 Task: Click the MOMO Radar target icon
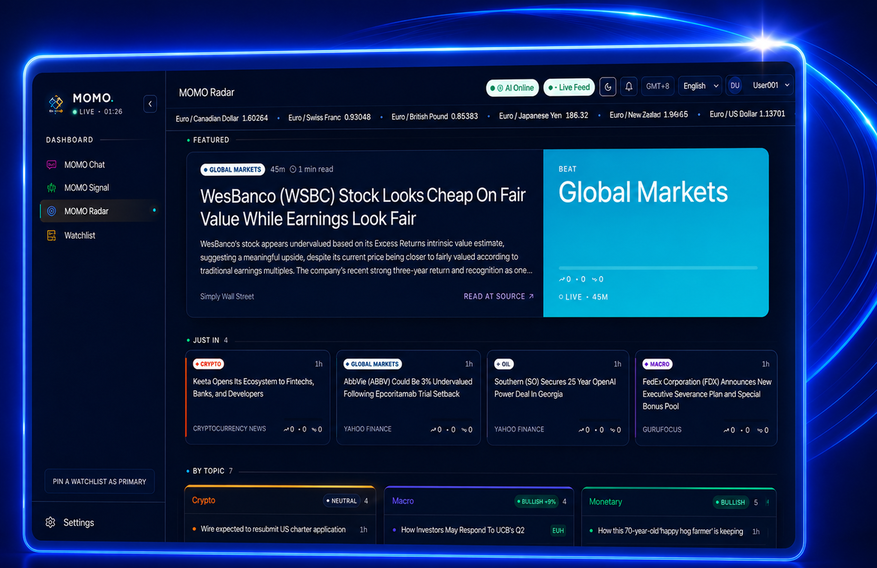tap(51, 211)
